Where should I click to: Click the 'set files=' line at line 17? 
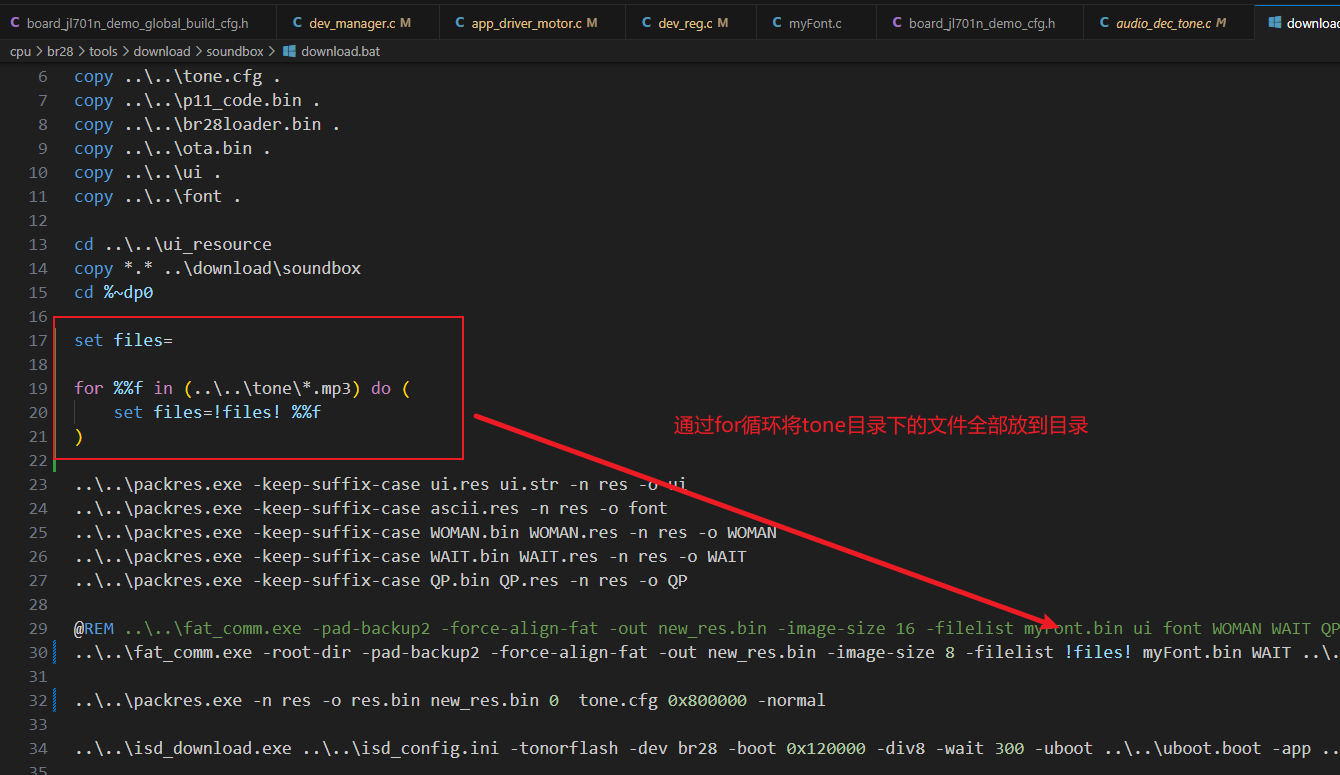coord(123,341)
